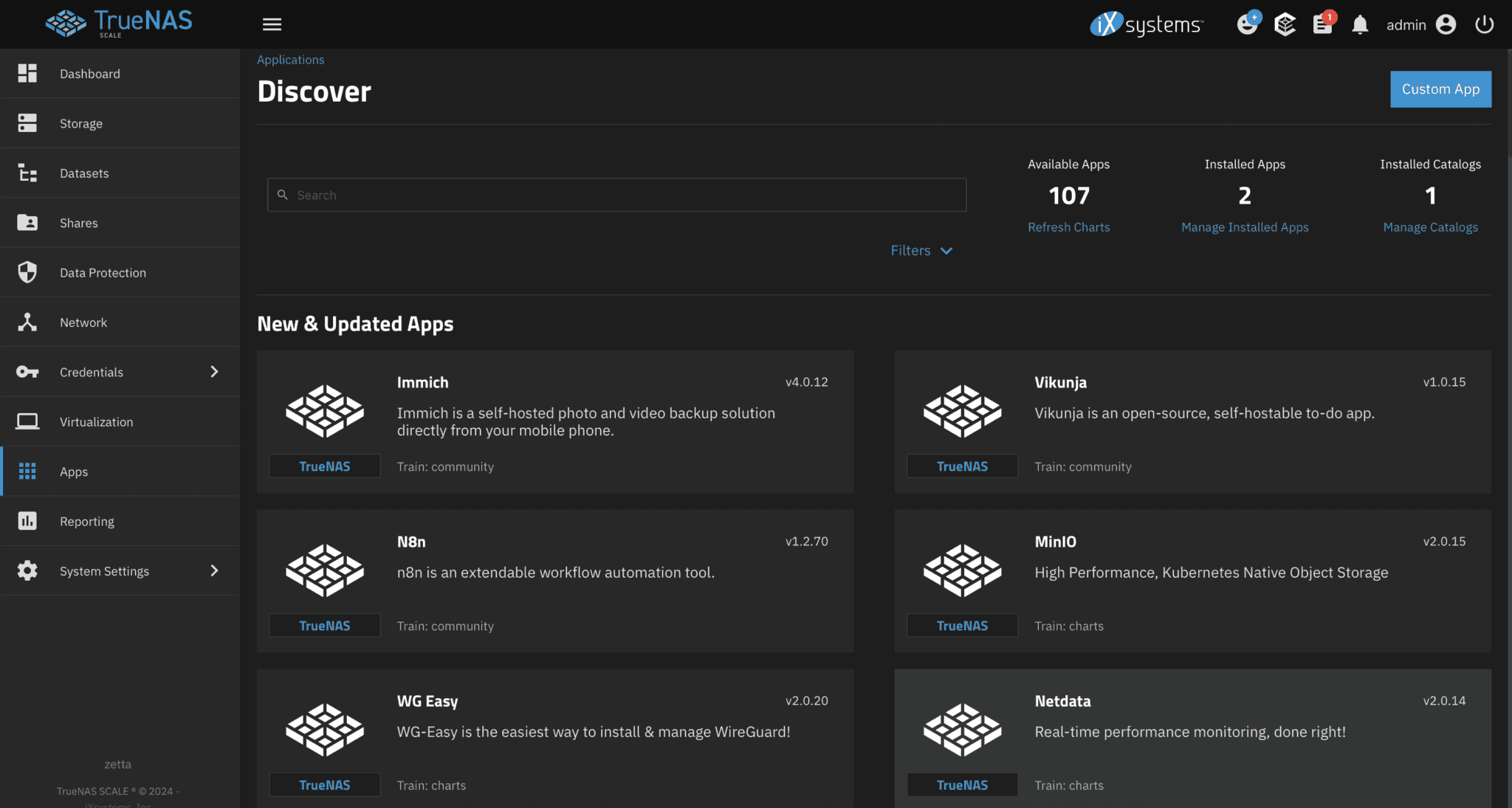The image size is (1512, 808).
Task: Click the alerts bell icon
Action: point(1359,24)
